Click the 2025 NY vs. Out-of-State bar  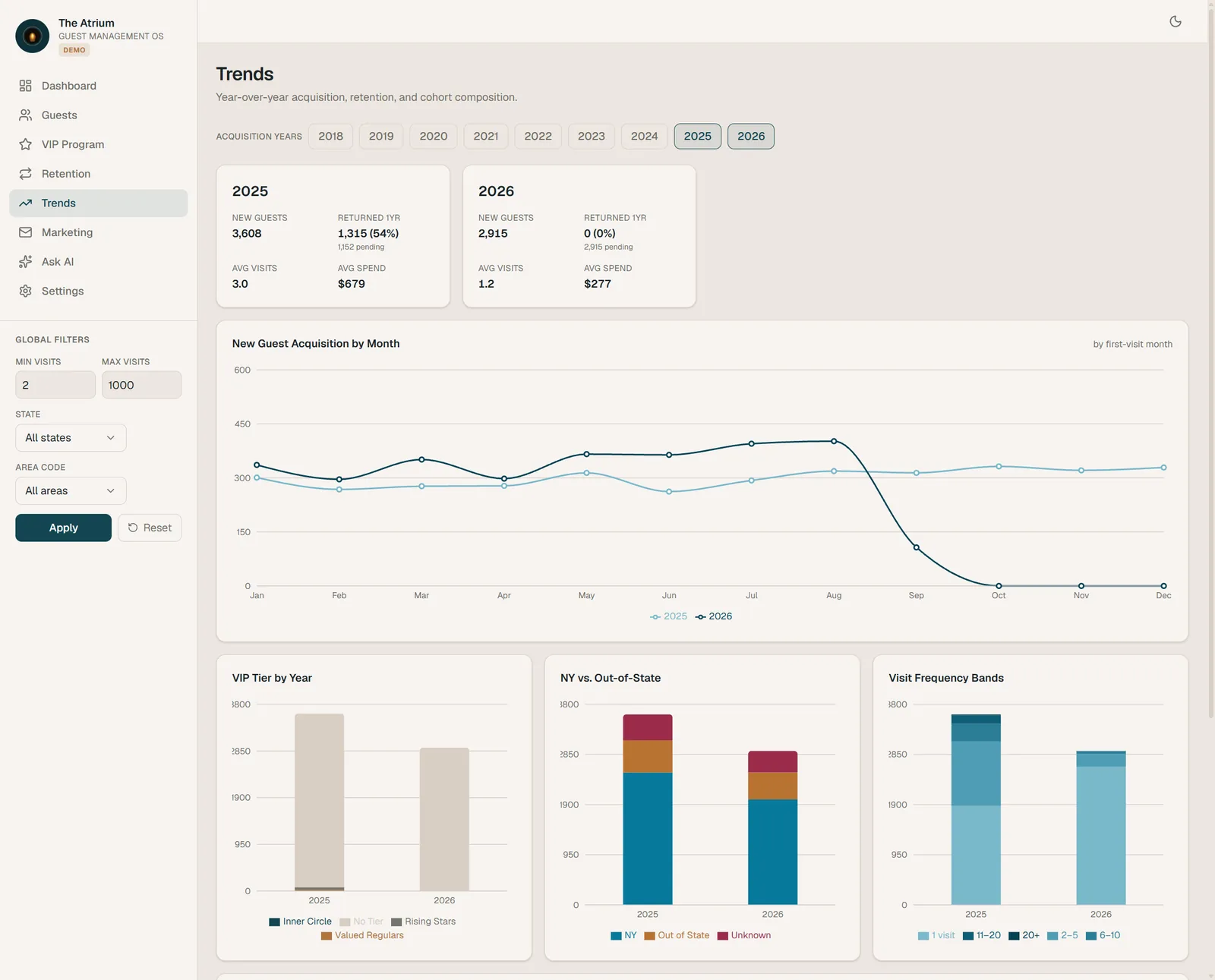pyautogui.click(x=648, y=809)
